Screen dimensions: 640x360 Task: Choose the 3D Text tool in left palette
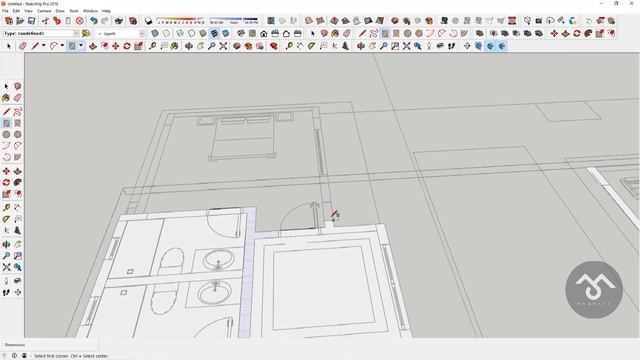pyautogui.click(x=18, y=231)
